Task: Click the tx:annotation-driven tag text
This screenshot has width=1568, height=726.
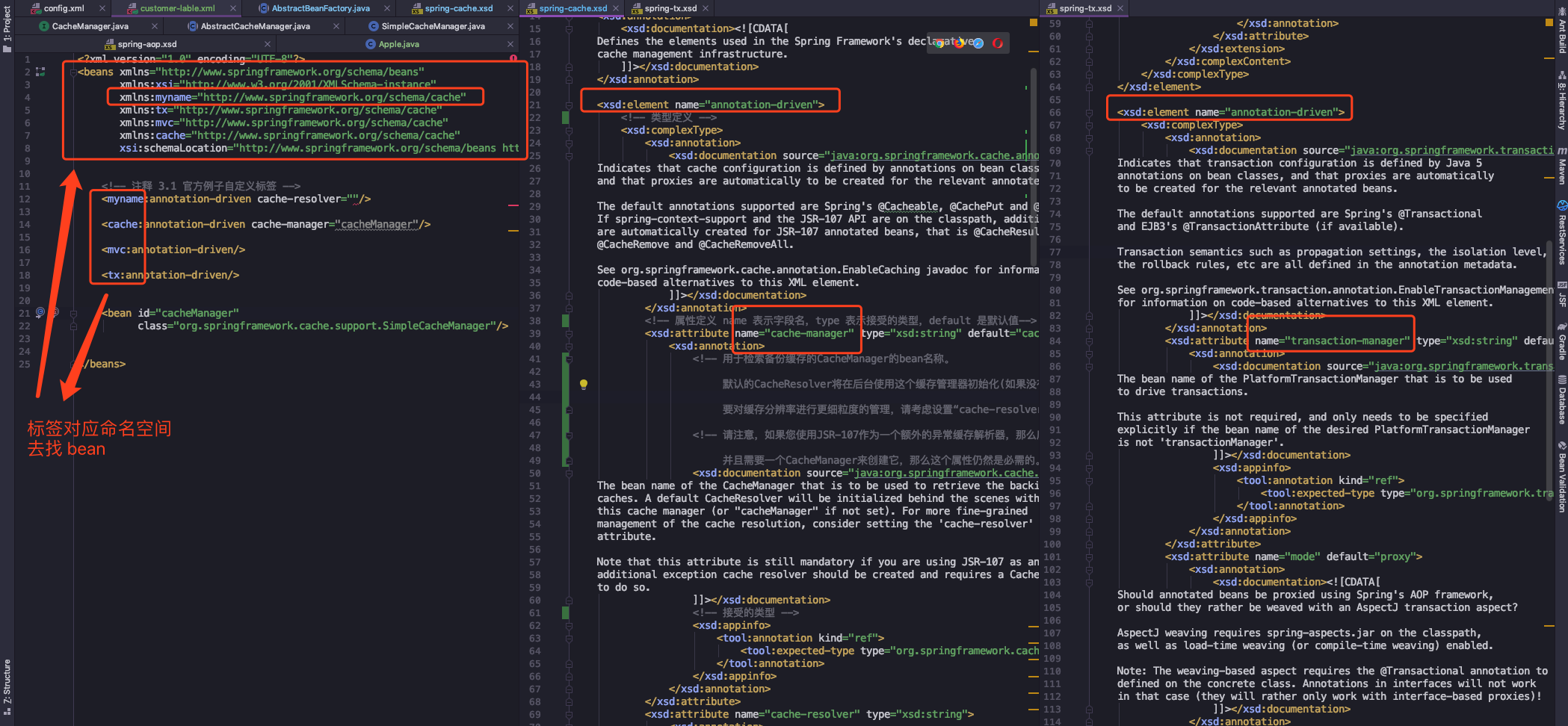Action: (170, 275)
